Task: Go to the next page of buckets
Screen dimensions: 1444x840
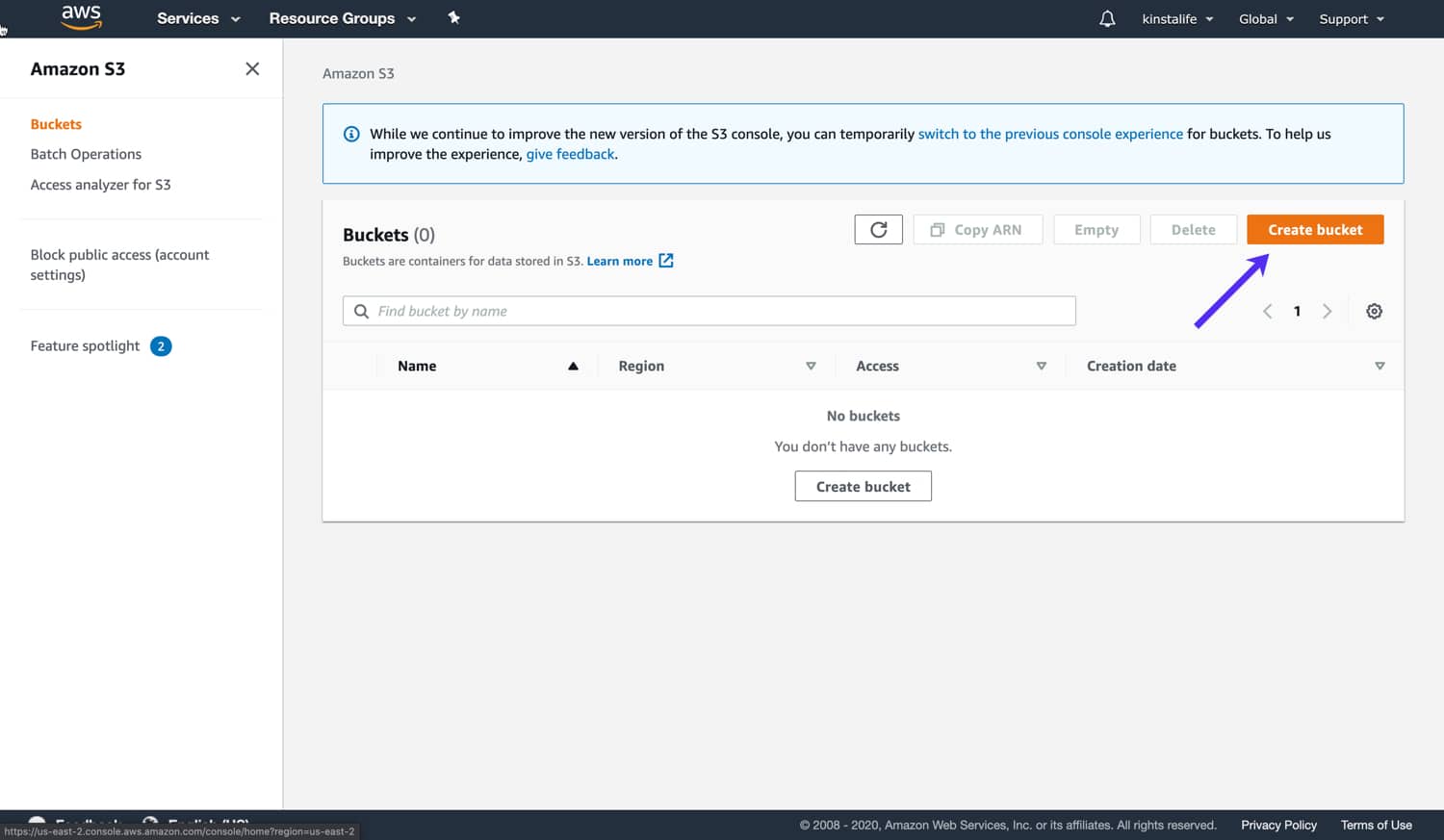Action: [1328, 311]
